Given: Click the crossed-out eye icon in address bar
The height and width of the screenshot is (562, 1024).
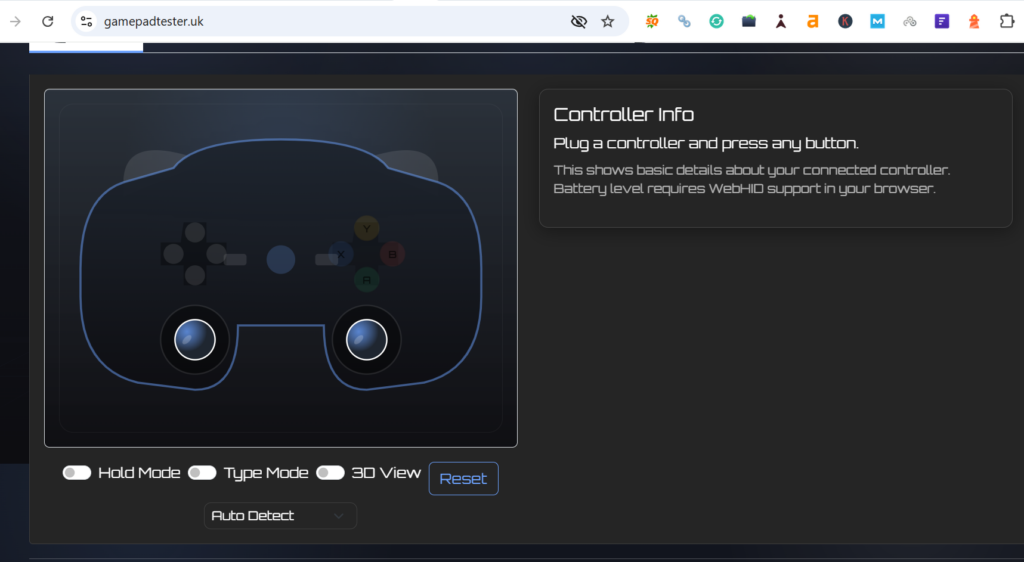Looking at the screenshot, I should 579,22.
